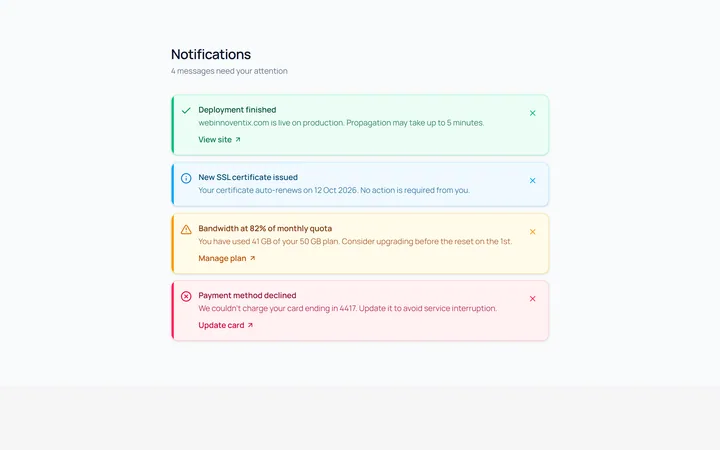Click the Bandwidth at 82% of monthly quota title
720x450 pixels.
[265, 228]
